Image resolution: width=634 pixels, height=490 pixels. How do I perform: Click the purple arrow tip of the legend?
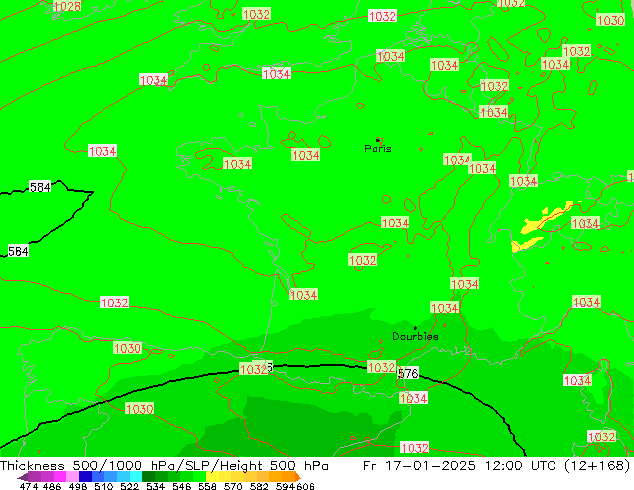point(23,477)
